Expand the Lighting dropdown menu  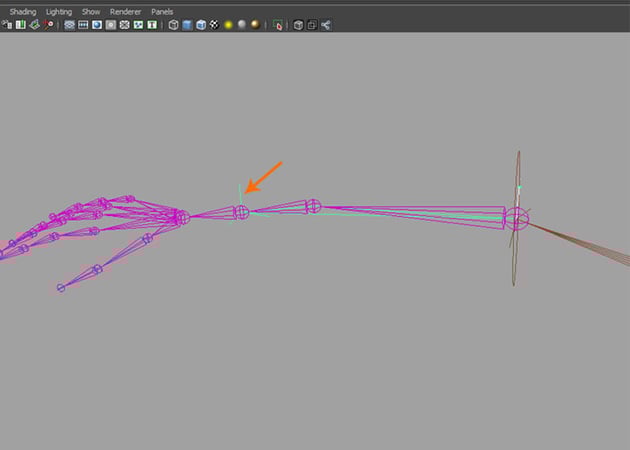pos(59,11)
